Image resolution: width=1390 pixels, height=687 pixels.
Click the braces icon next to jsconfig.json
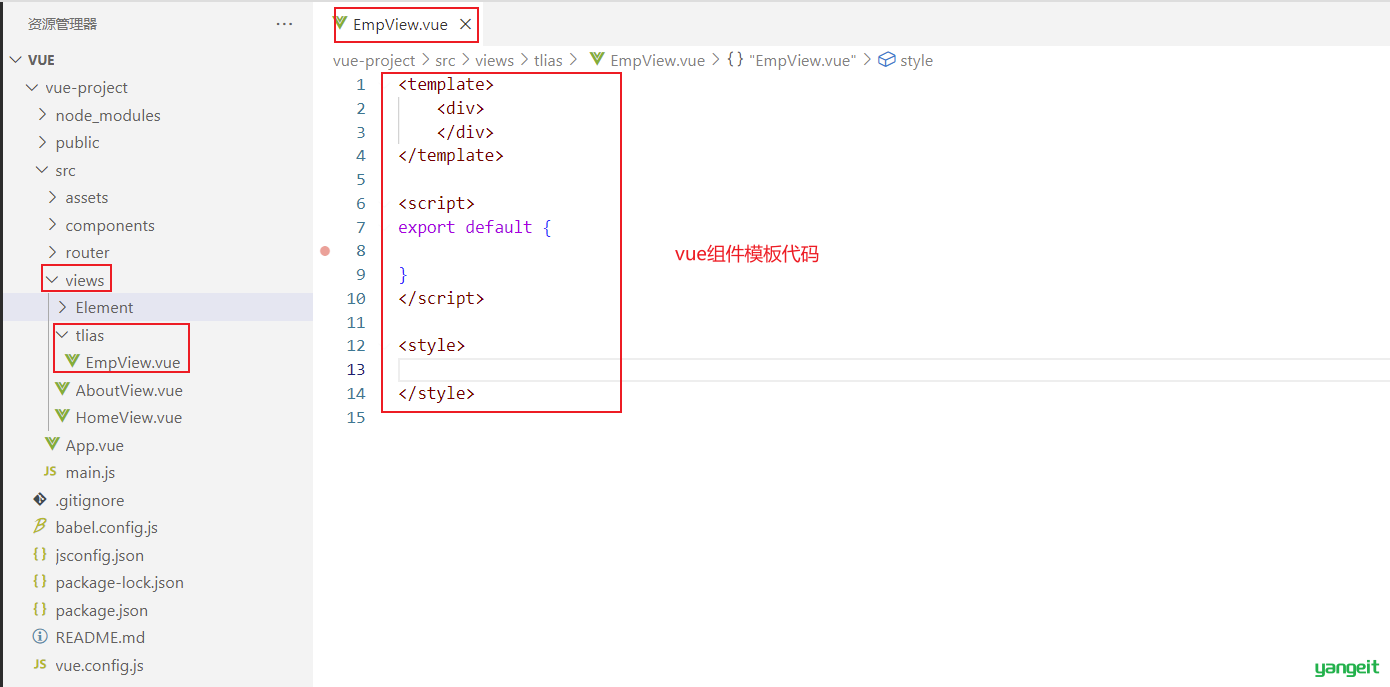(40, 554)
